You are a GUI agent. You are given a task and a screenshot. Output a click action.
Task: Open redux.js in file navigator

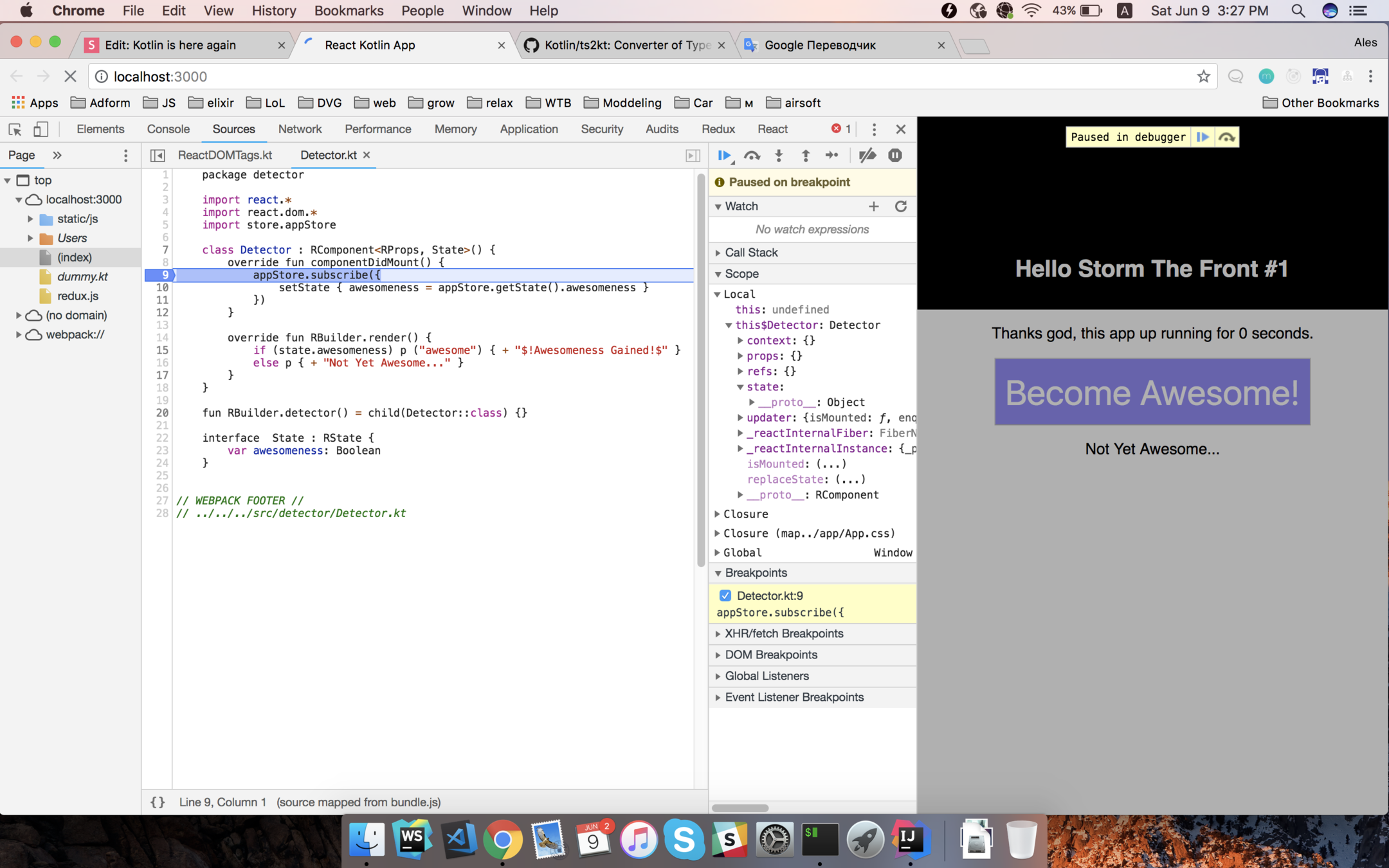tap(77, 296)
